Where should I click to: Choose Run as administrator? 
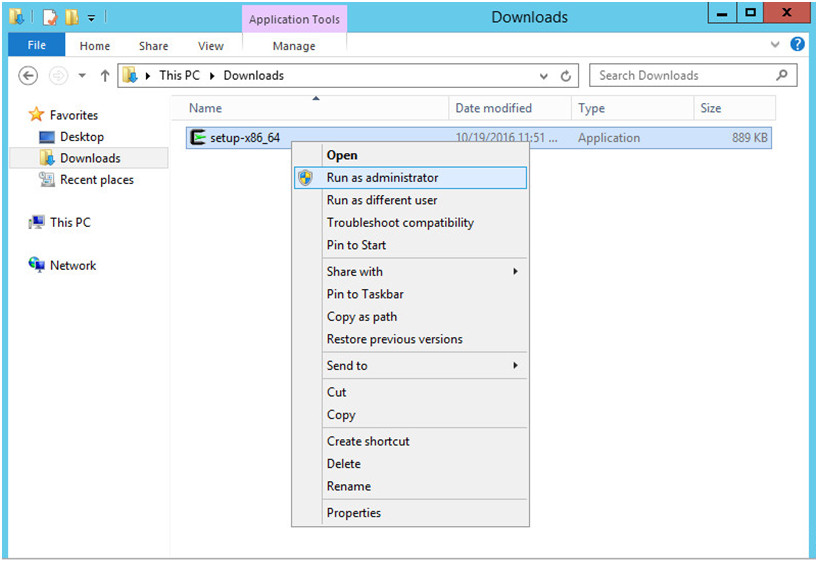pyautogui.click(x=411, y=178)
